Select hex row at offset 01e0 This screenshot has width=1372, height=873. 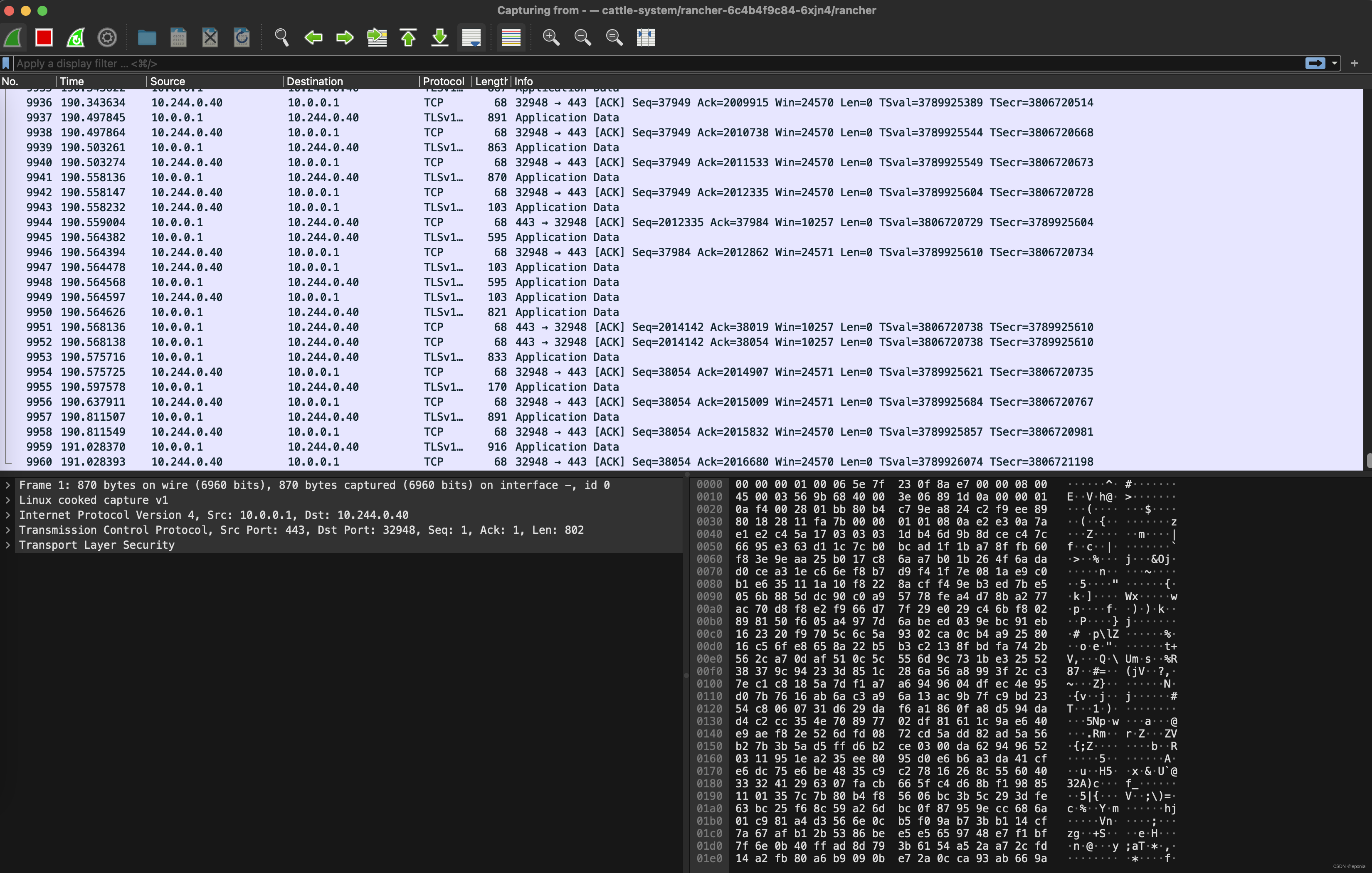pos(937,858)
